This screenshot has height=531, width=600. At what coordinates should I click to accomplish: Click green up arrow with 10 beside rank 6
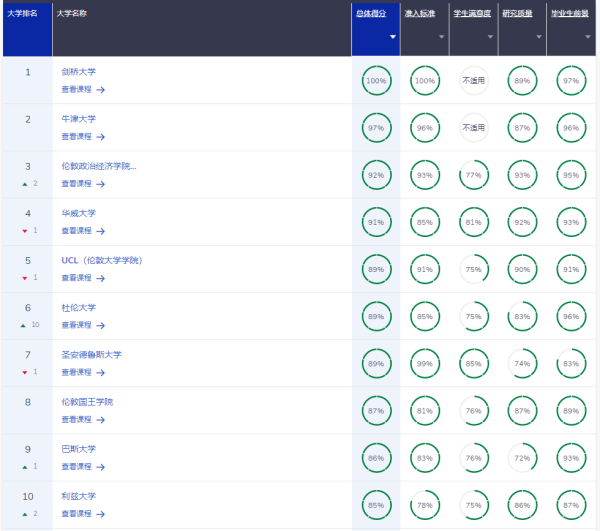click(x=23, y=326)
